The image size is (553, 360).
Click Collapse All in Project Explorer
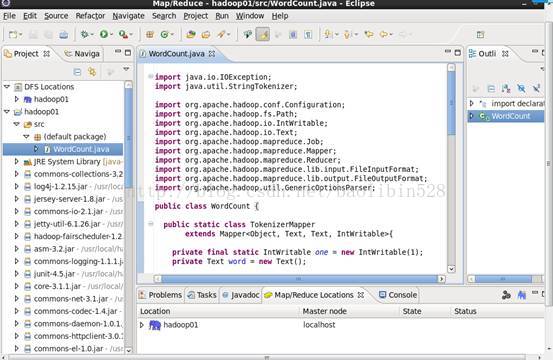tap(77, 72)
